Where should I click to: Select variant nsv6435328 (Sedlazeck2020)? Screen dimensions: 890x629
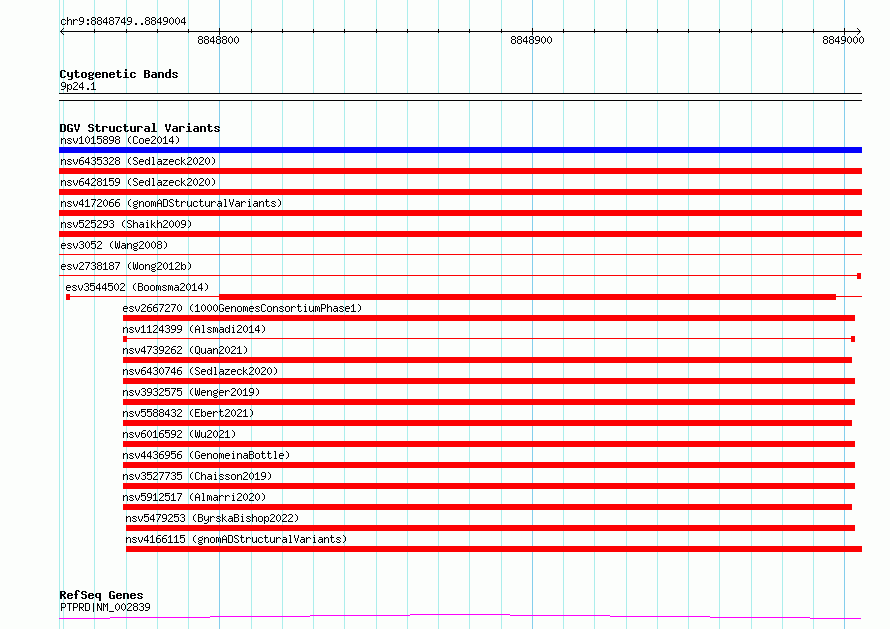click(138, 161)
